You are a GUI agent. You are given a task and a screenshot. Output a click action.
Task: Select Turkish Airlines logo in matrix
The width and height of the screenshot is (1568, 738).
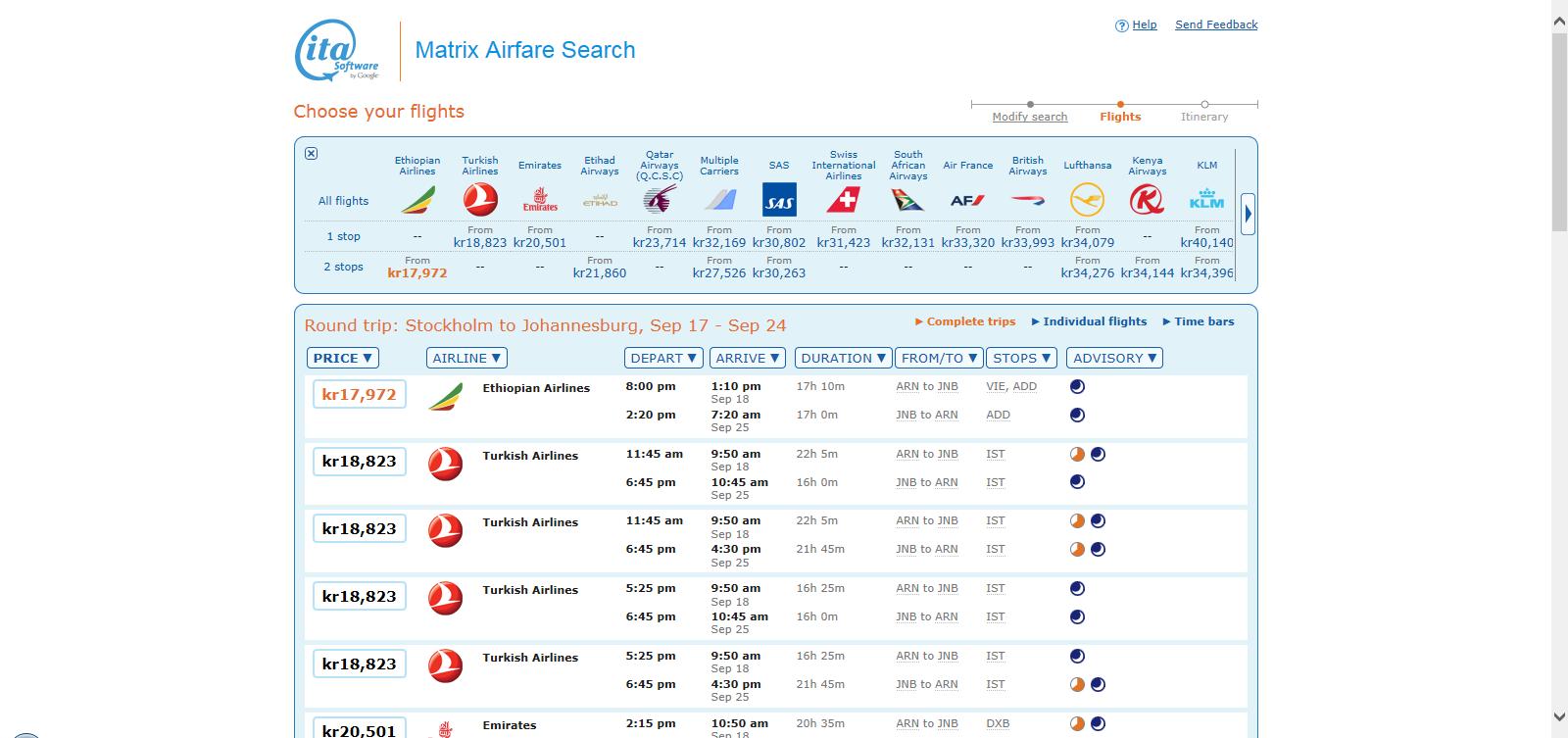(x=480, y=200)
